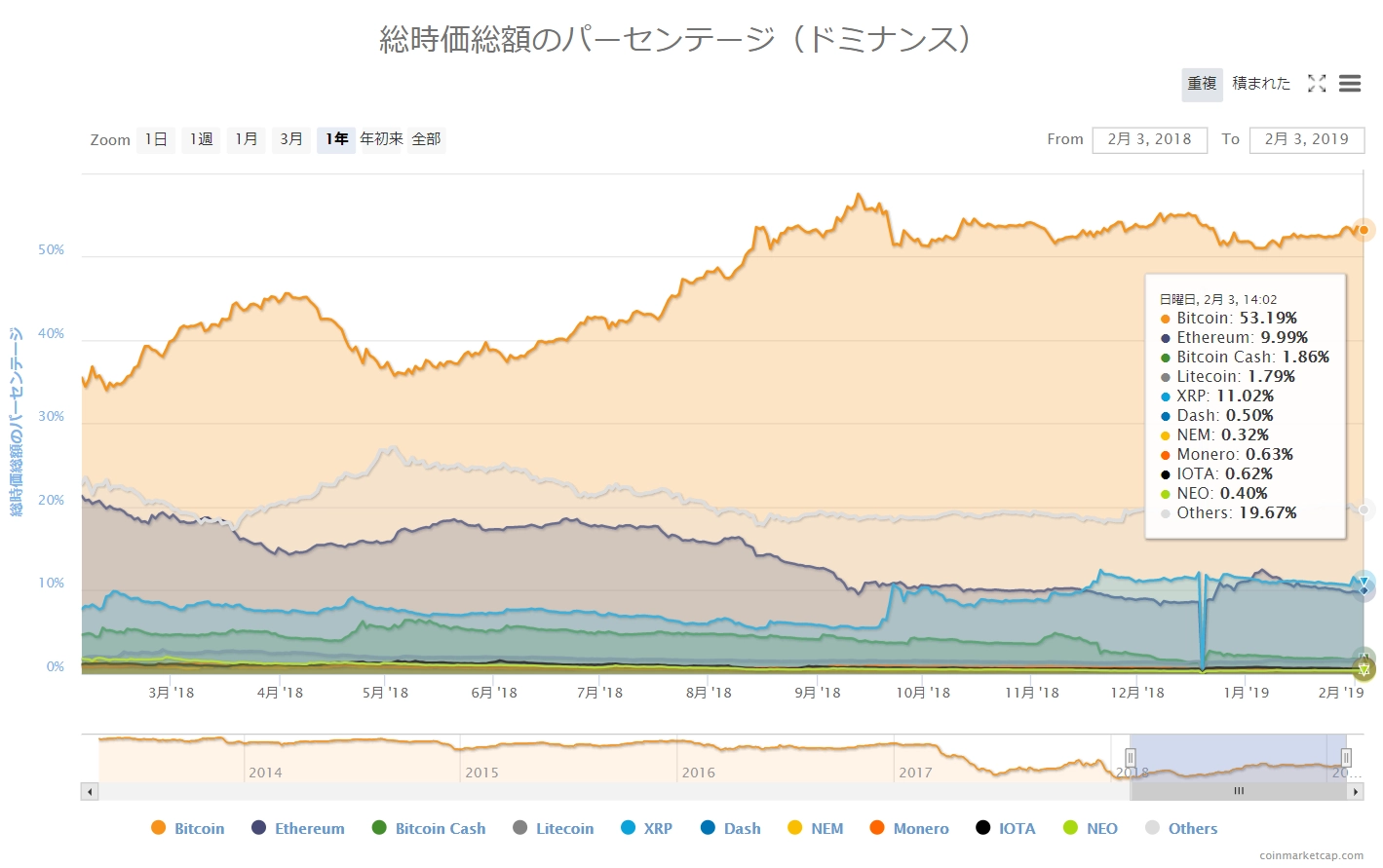Screen dimensions: 1383x868
Task: Click the navigator scrollbar left arrow
Action: pos(90,792)
